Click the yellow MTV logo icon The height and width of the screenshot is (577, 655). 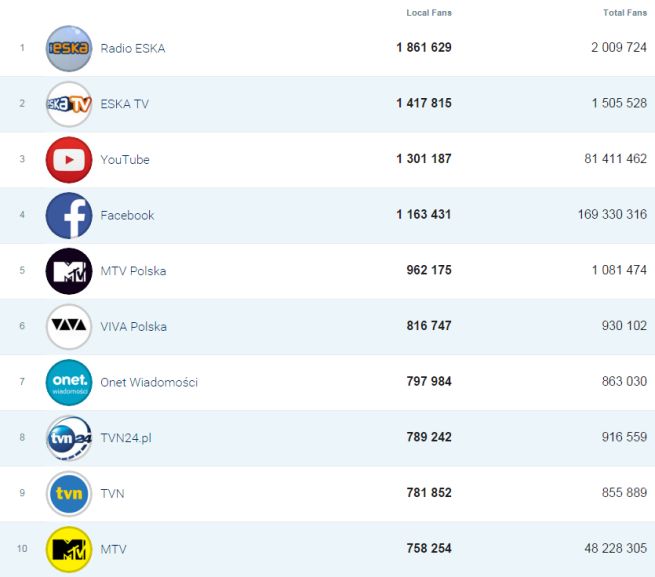click(x=68, y=549)
